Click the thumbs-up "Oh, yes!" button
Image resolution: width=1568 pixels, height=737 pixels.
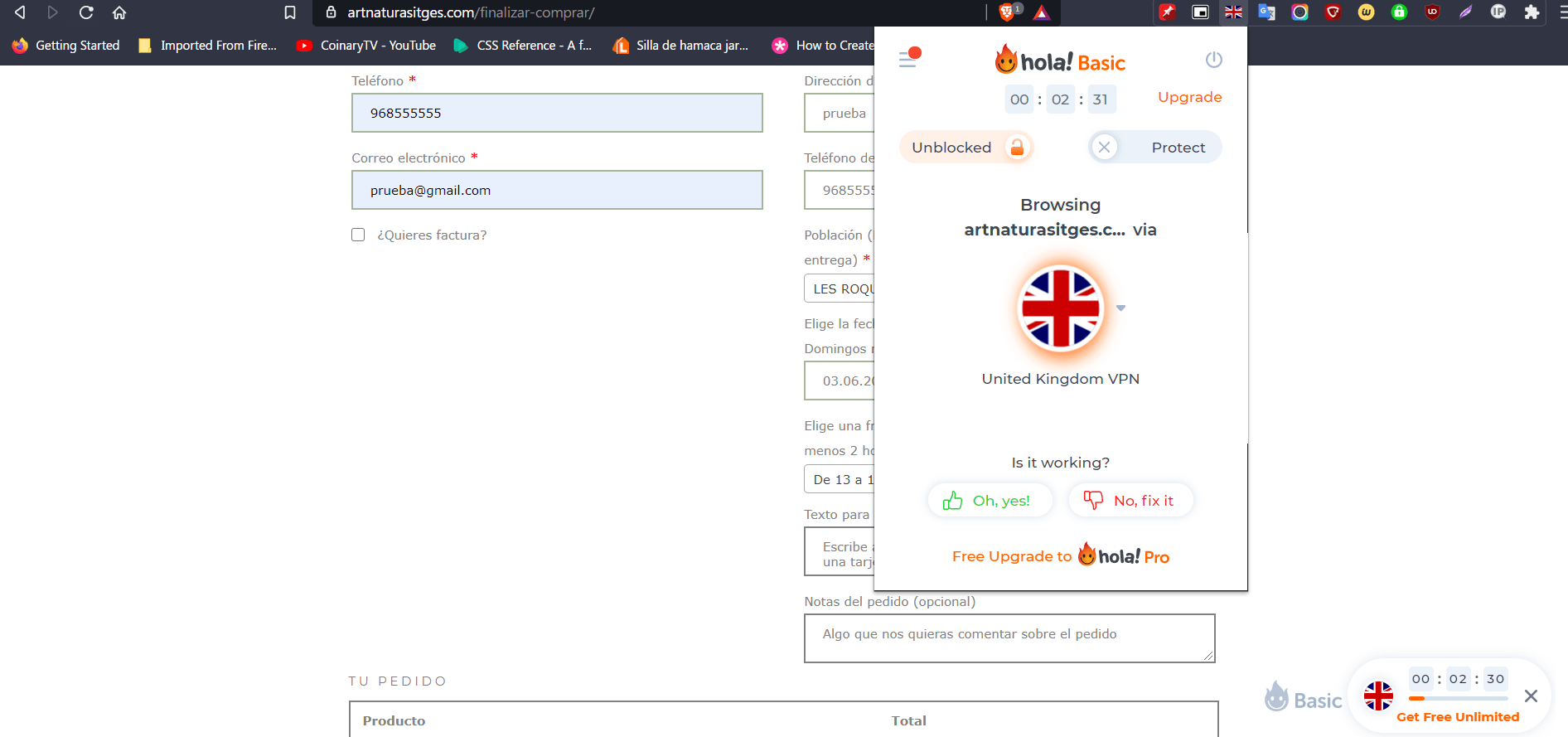pos(990,501)
